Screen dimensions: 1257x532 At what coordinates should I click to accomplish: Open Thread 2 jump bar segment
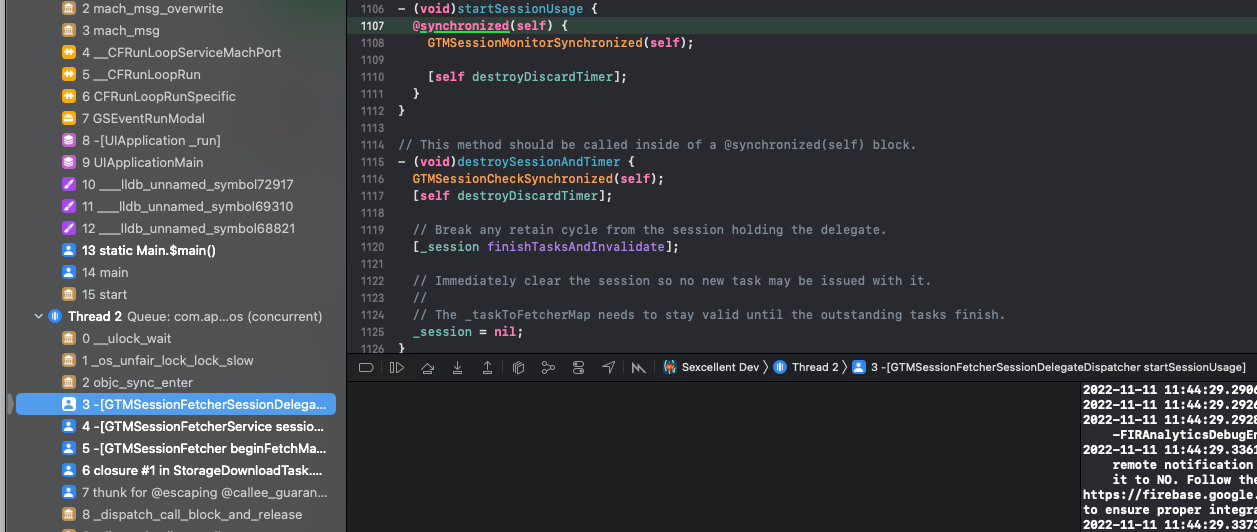[x=807, y=368]
